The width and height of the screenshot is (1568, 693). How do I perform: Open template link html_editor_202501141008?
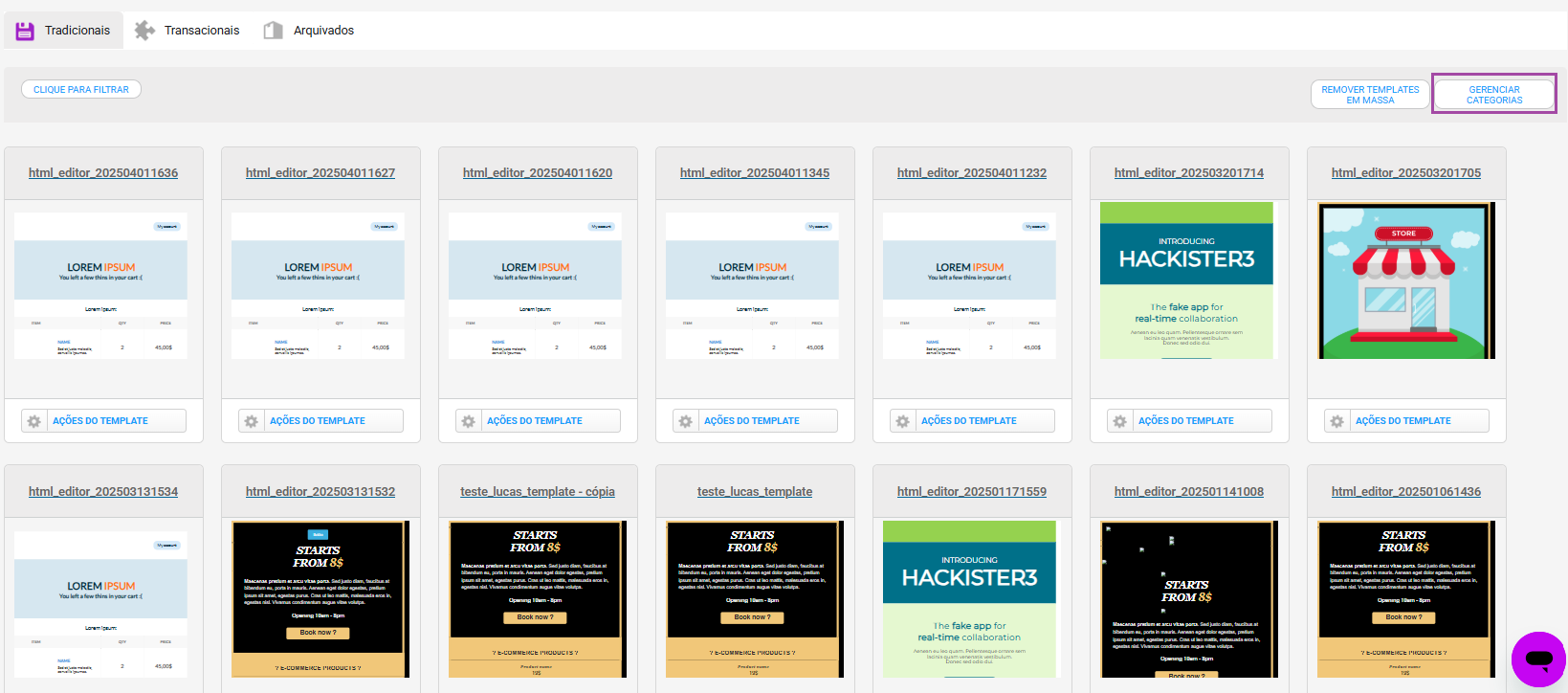click(x=1189, y=492)
